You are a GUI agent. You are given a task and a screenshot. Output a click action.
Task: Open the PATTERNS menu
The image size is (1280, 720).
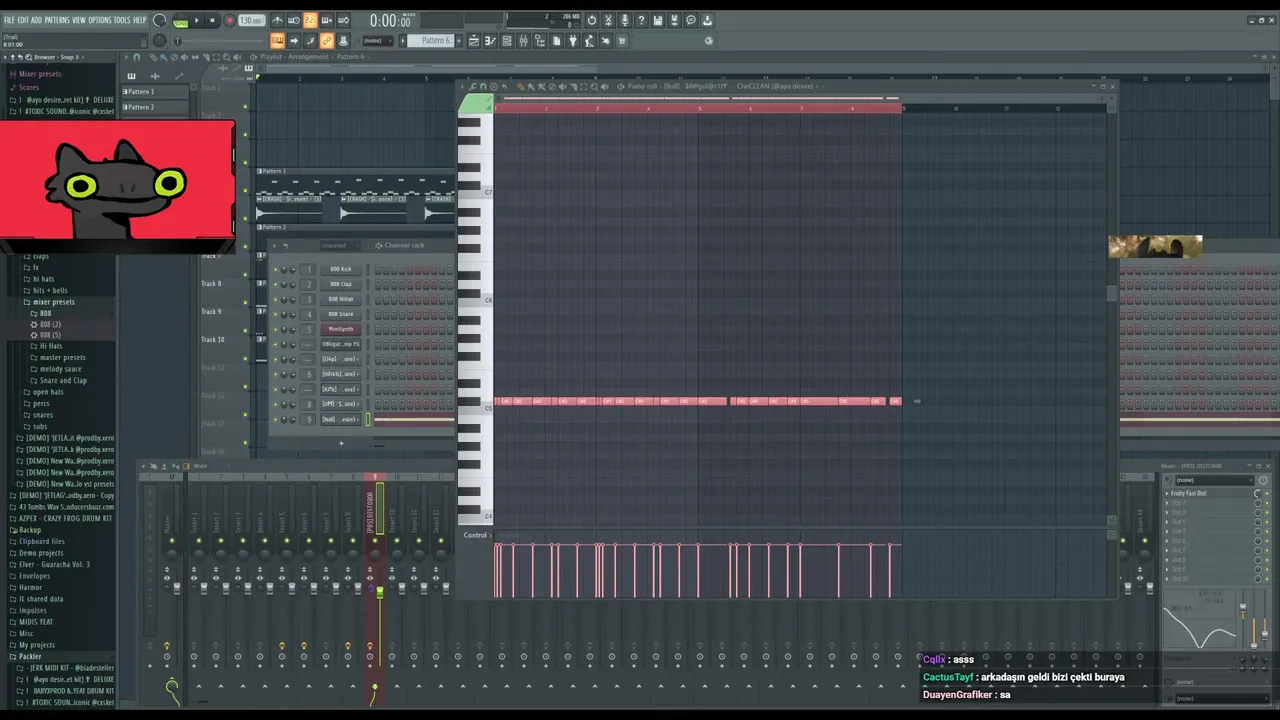coord(57,20)
